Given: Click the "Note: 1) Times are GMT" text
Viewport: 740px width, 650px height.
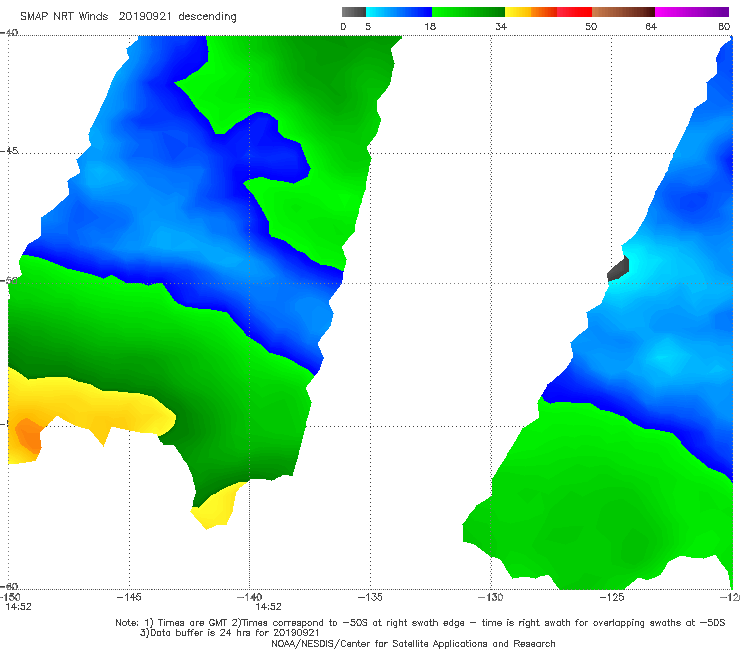Looking at the screenshot, I should pyautogui.click(x=172, y=623).
